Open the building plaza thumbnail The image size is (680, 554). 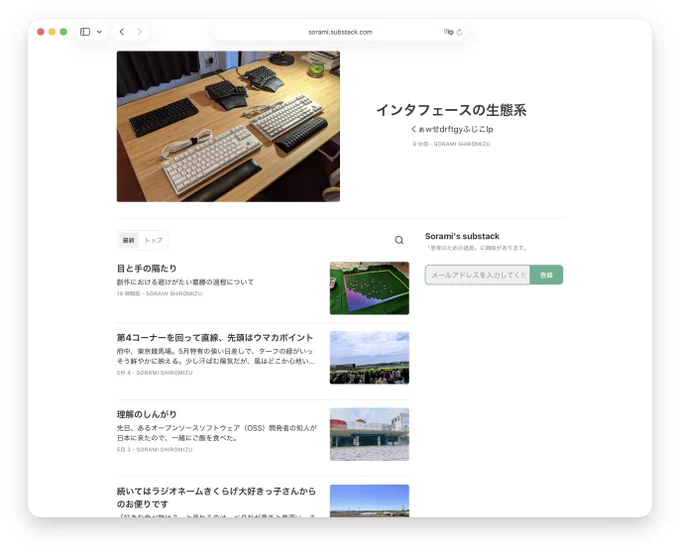pos(369,434)
